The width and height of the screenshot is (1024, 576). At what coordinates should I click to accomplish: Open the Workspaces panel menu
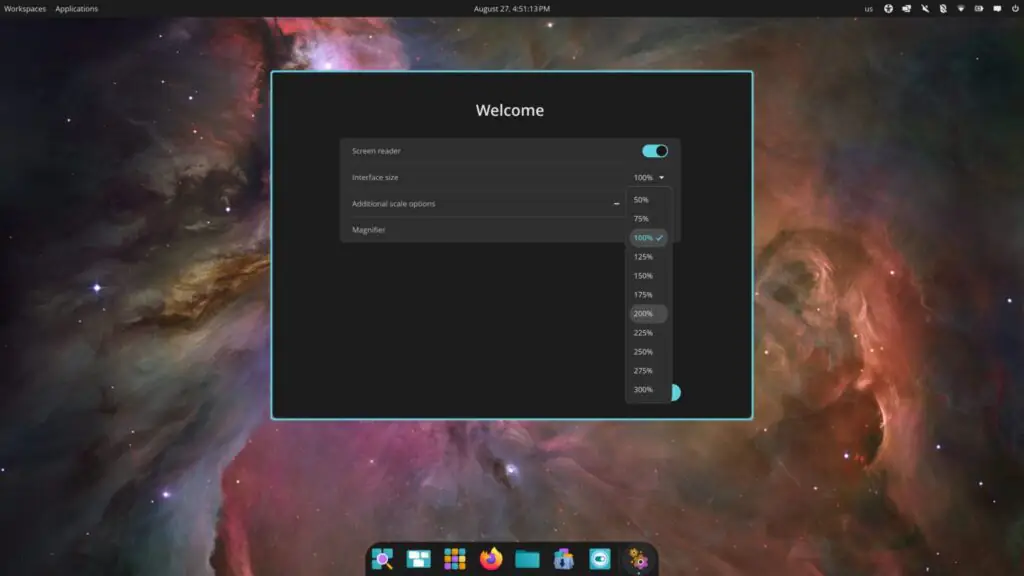[x=25, y=9]
